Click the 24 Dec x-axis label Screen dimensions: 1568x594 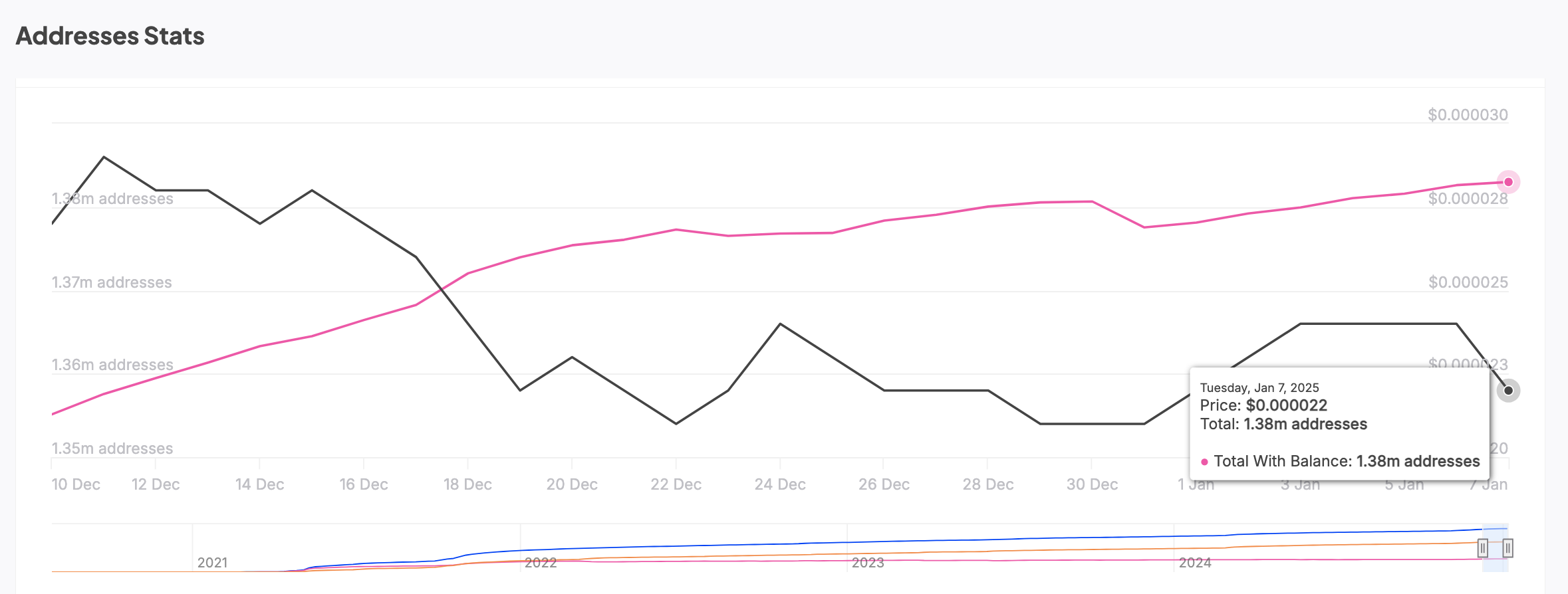click(779, 484)
